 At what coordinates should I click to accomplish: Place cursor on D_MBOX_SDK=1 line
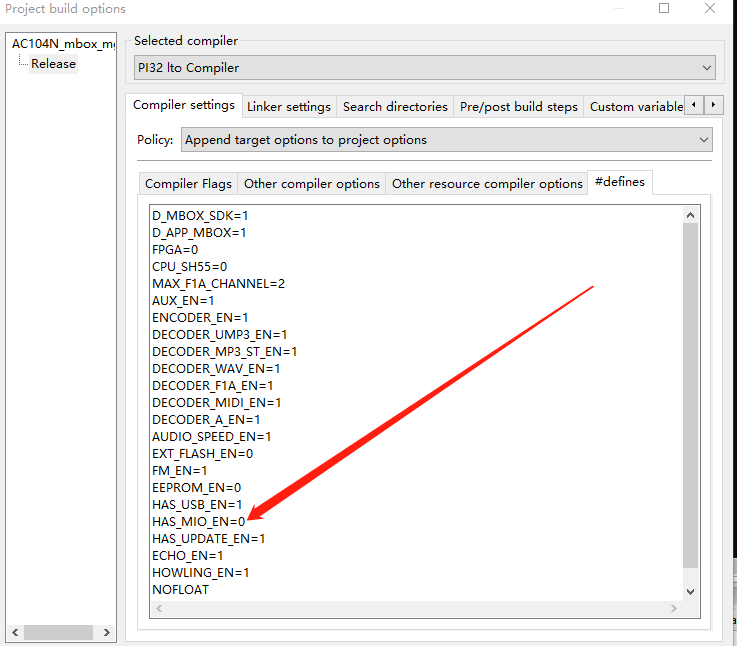pos(200,216)
